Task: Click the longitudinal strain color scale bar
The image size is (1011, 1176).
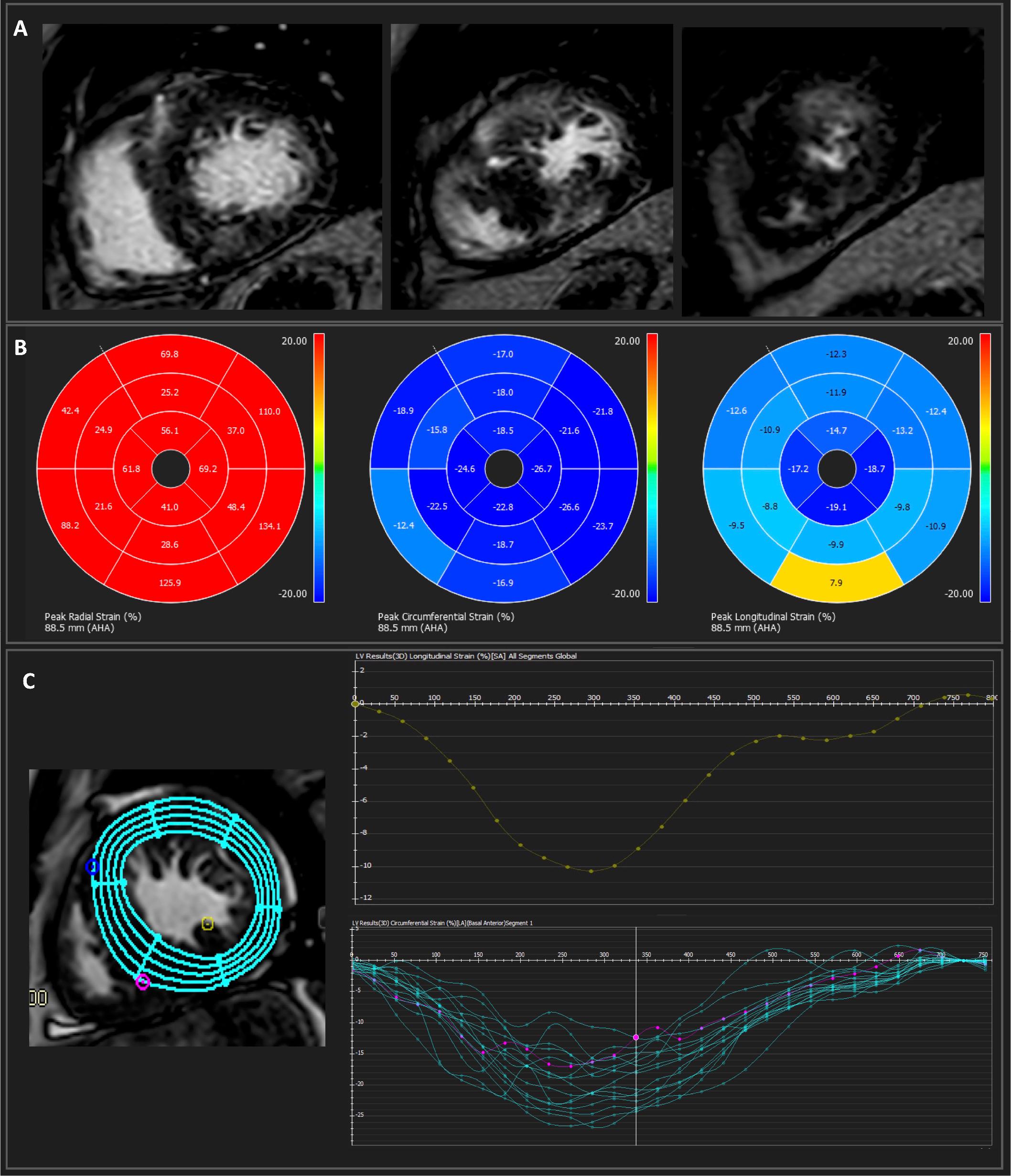Action: (986, 468)
